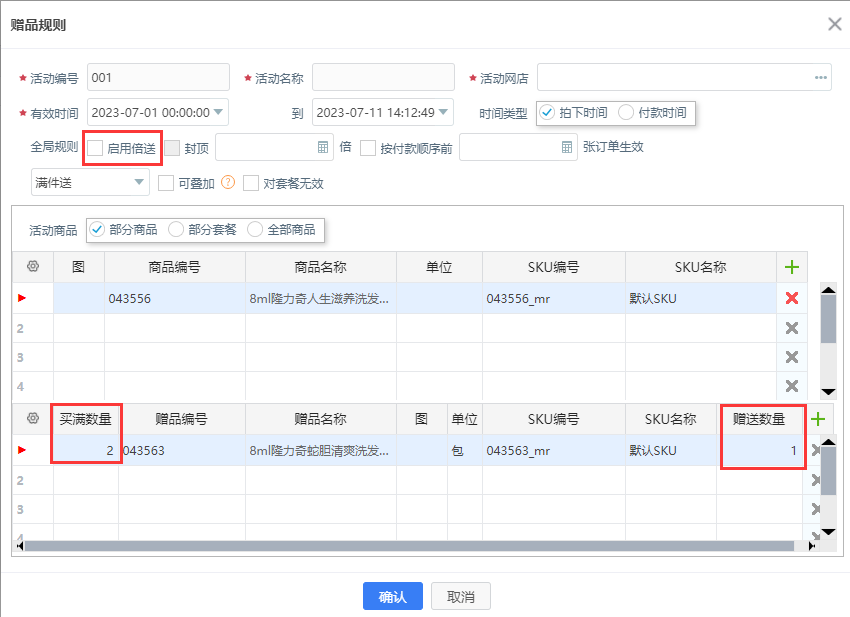Screen dimensions: 850x617
Task: Click SKU cell 043556_mr
Action: [553, 298]
